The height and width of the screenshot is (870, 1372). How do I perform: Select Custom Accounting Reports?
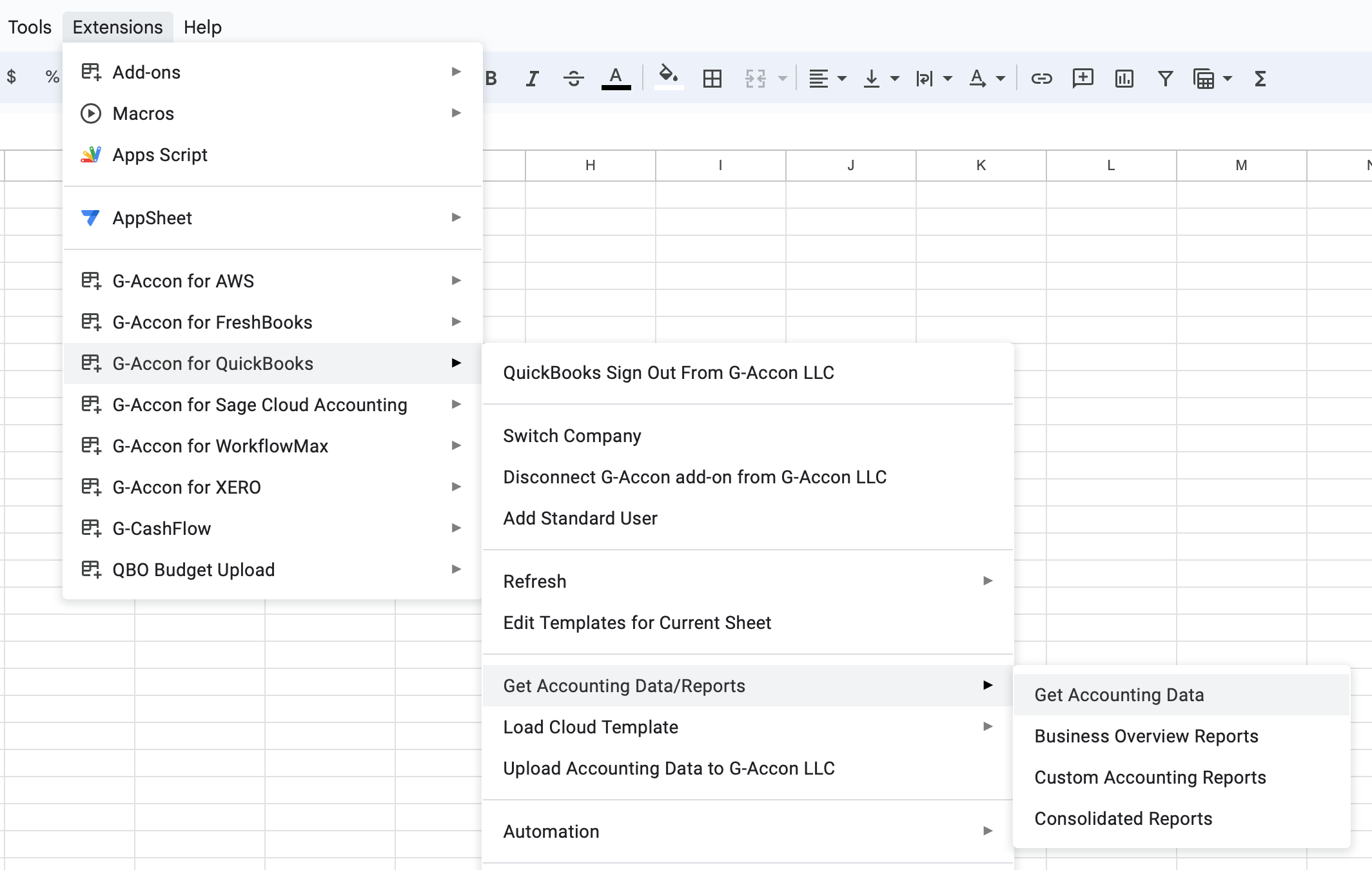pos(1182,777)
